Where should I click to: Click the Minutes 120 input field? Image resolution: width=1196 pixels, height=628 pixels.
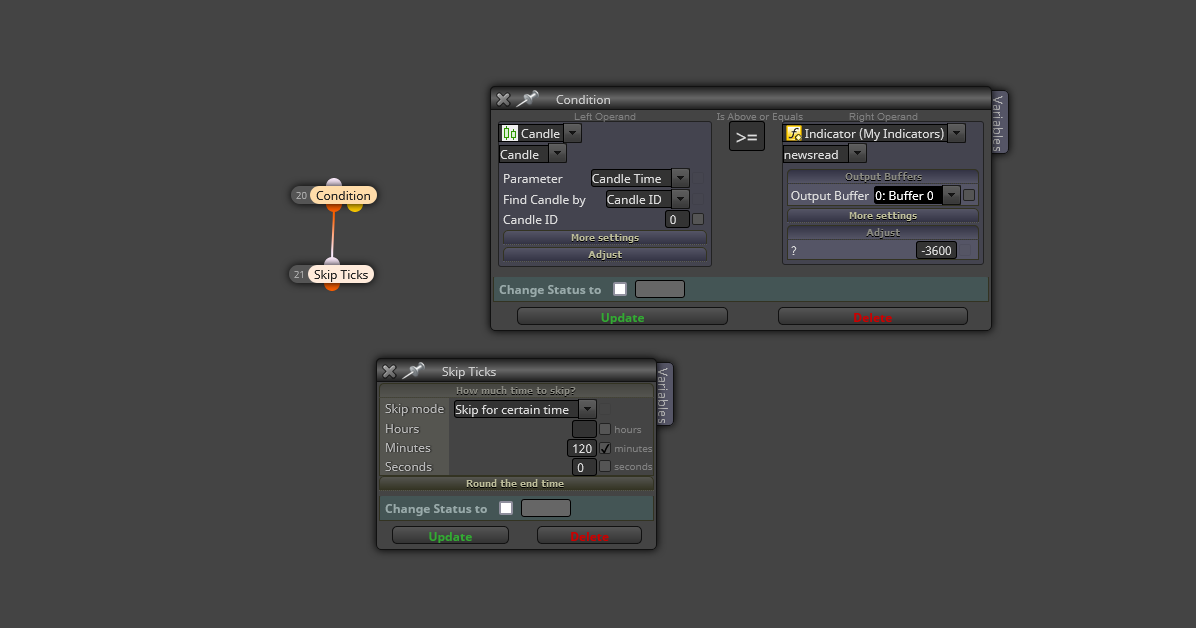pyautogui.click(x=582, y=448)
